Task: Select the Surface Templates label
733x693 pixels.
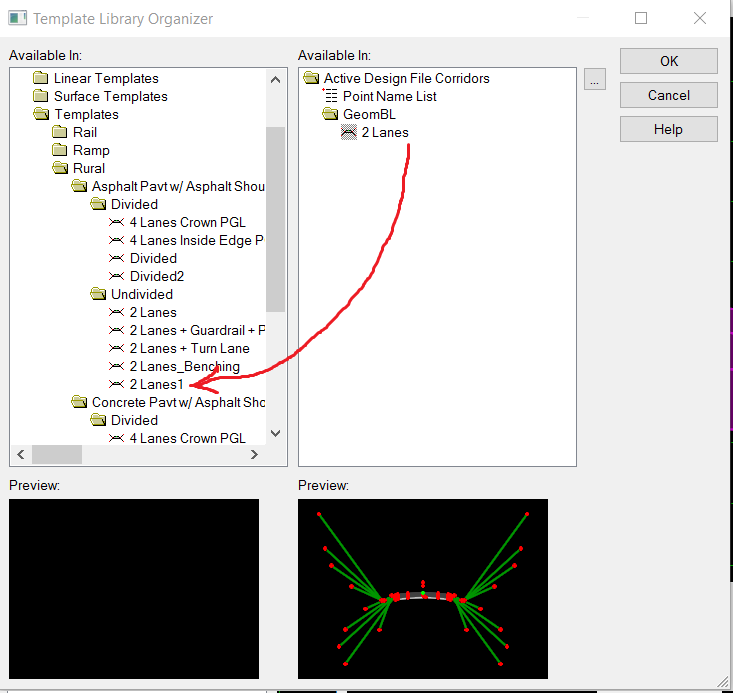Action: coord(111,96)
